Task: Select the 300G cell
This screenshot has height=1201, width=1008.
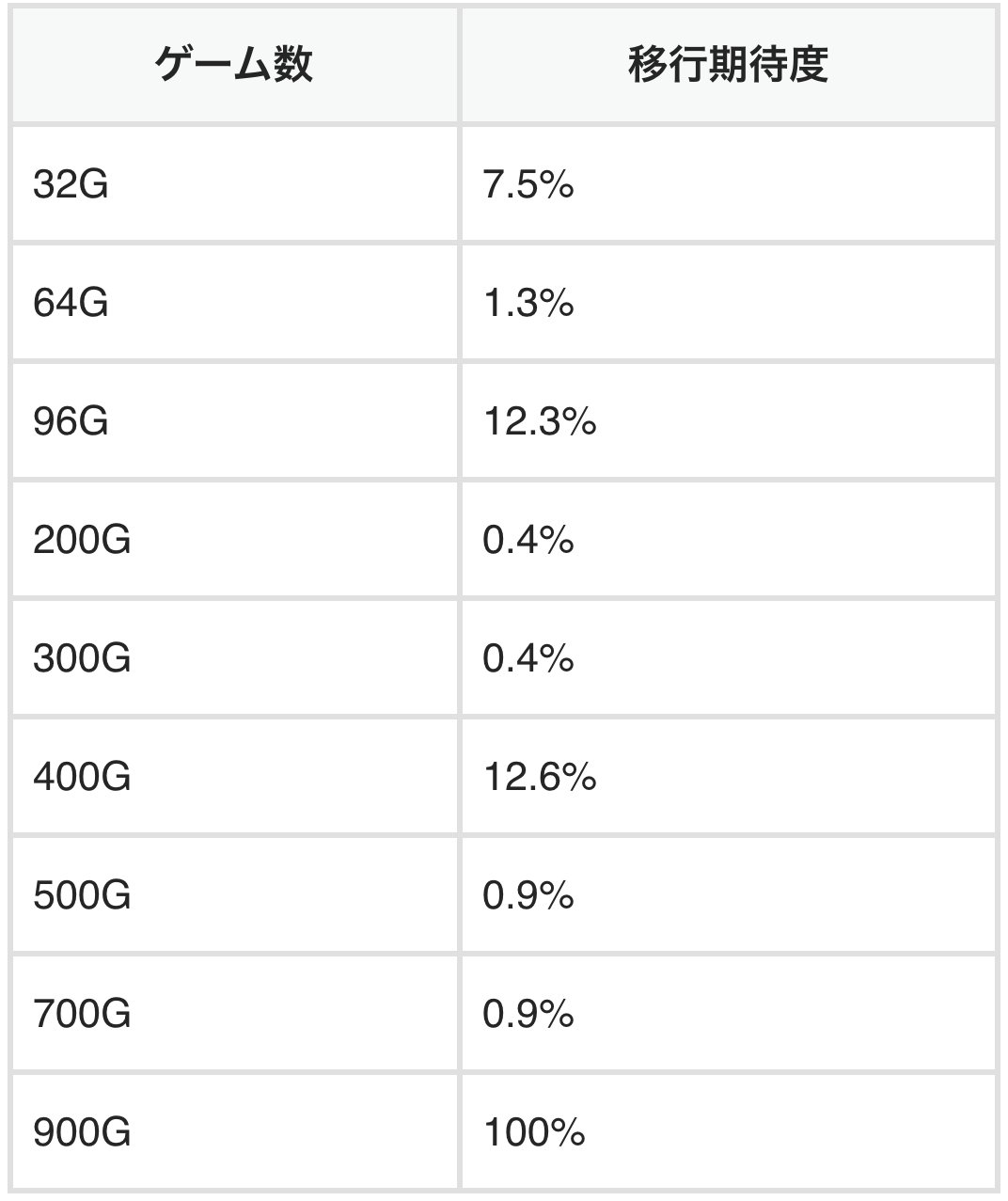Action: coord(234,658)
